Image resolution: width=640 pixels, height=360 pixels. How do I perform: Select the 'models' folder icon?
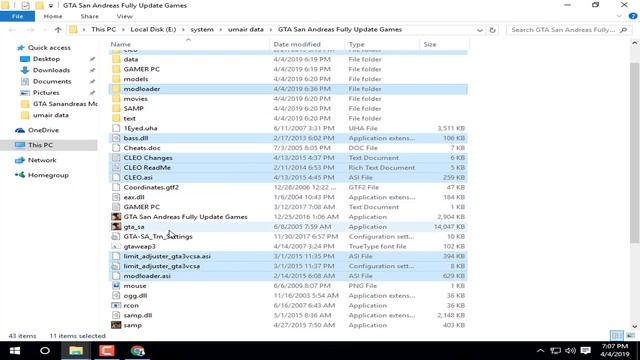tap(116, 79)
